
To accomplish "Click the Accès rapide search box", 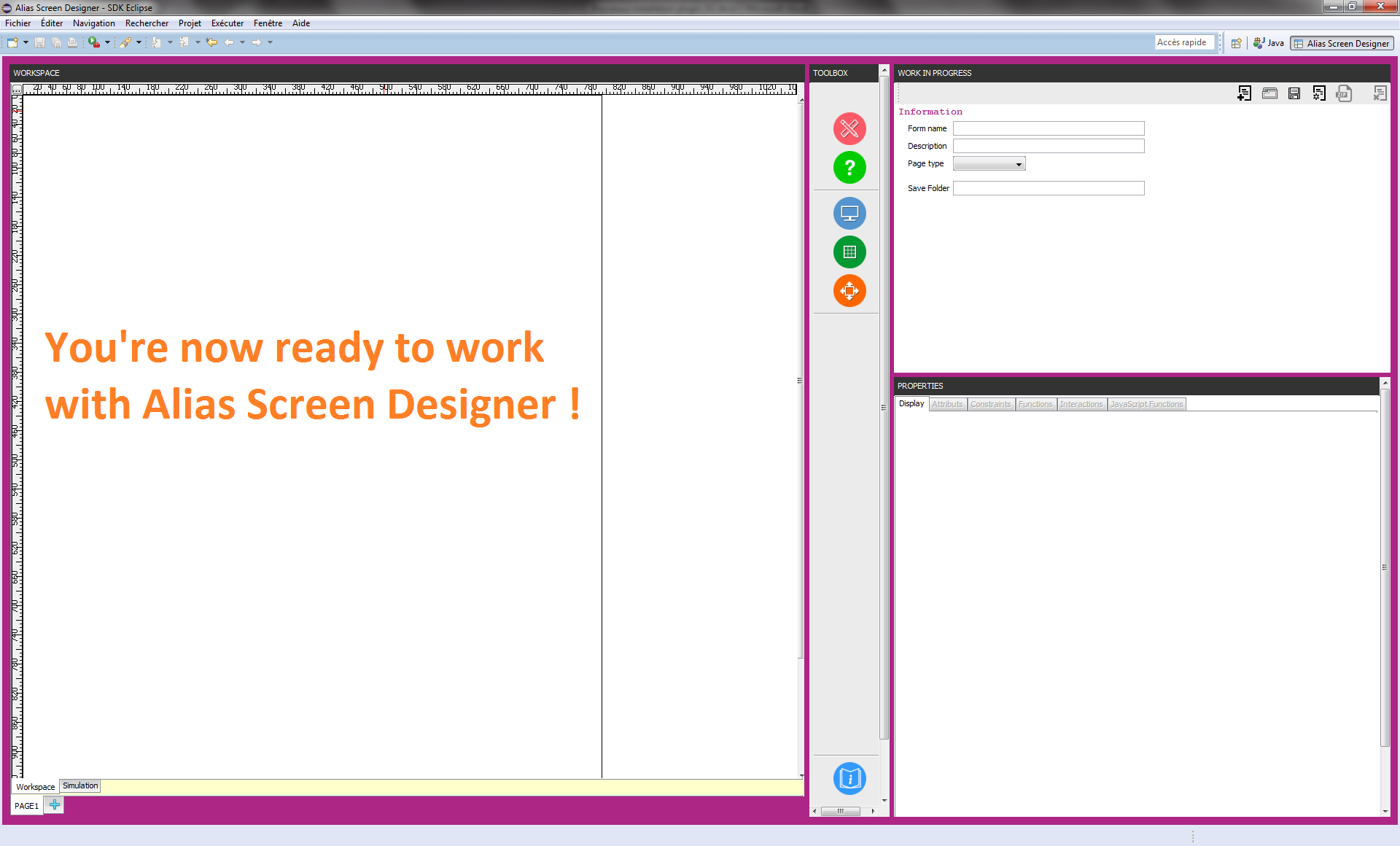I will pos(1185,42).
